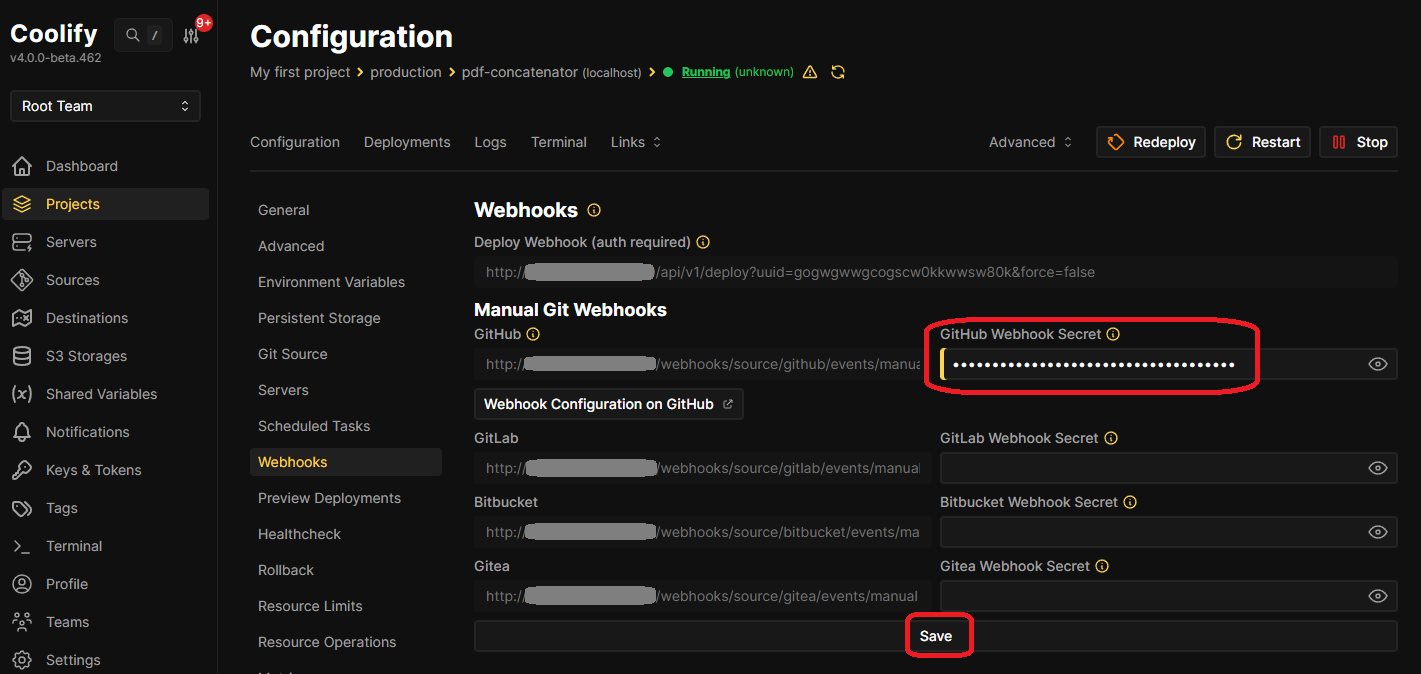Click the Teams people icon
Image resolution: width=1421 pixels, height=674 pixels.
22,622
